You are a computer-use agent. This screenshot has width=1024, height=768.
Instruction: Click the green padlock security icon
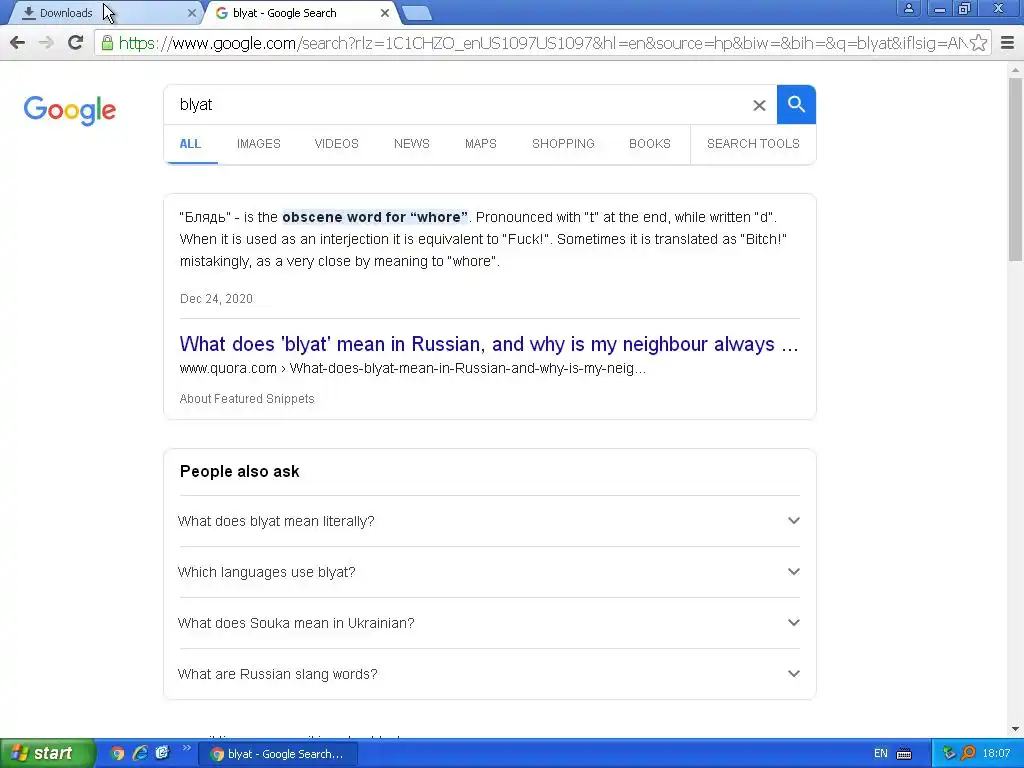click(107, 43)
